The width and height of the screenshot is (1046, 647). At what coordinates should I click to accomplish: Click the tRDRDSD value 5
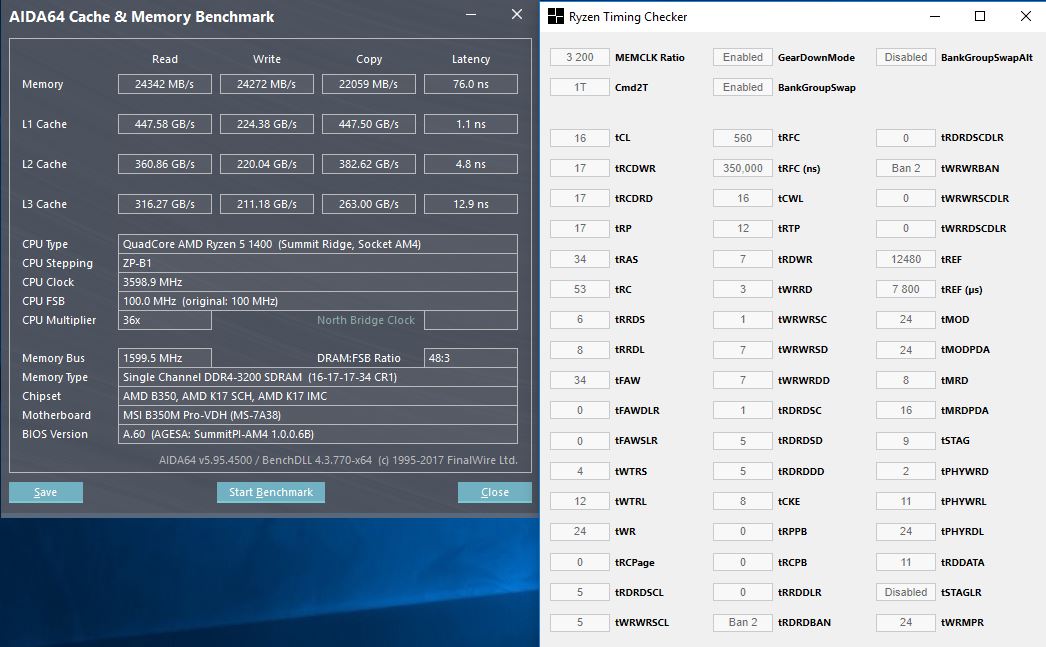742,441
